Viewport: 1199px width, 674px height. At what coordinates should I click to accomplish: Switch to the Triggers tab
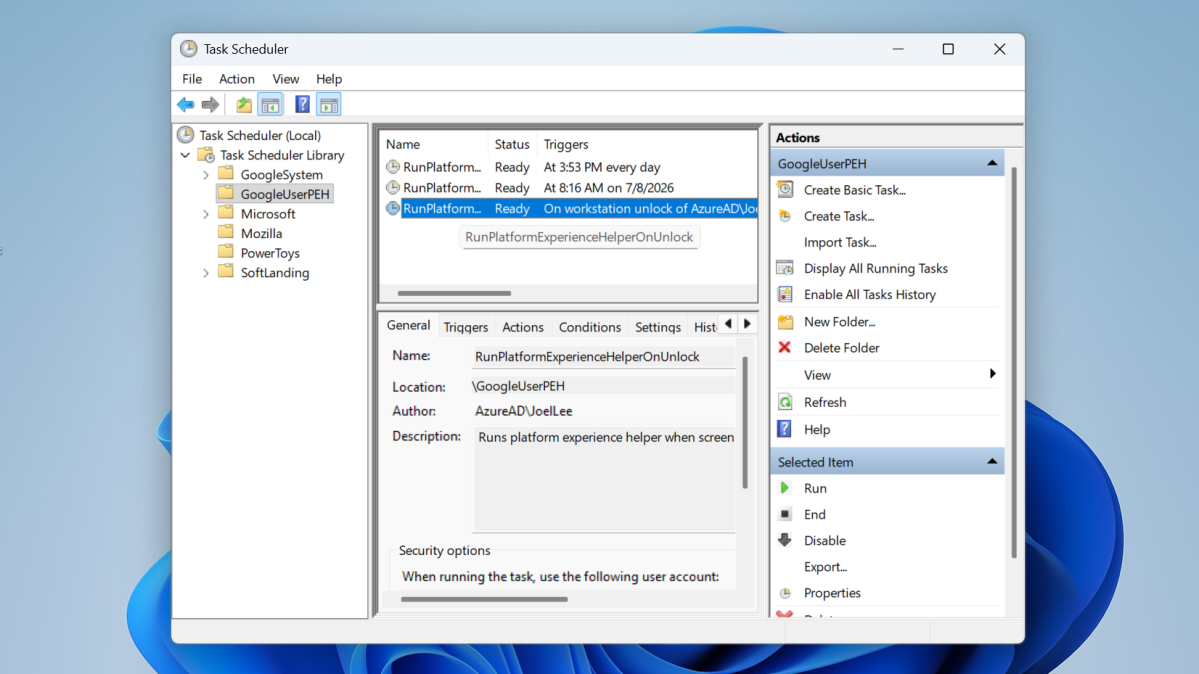click(x=466, y=327)
